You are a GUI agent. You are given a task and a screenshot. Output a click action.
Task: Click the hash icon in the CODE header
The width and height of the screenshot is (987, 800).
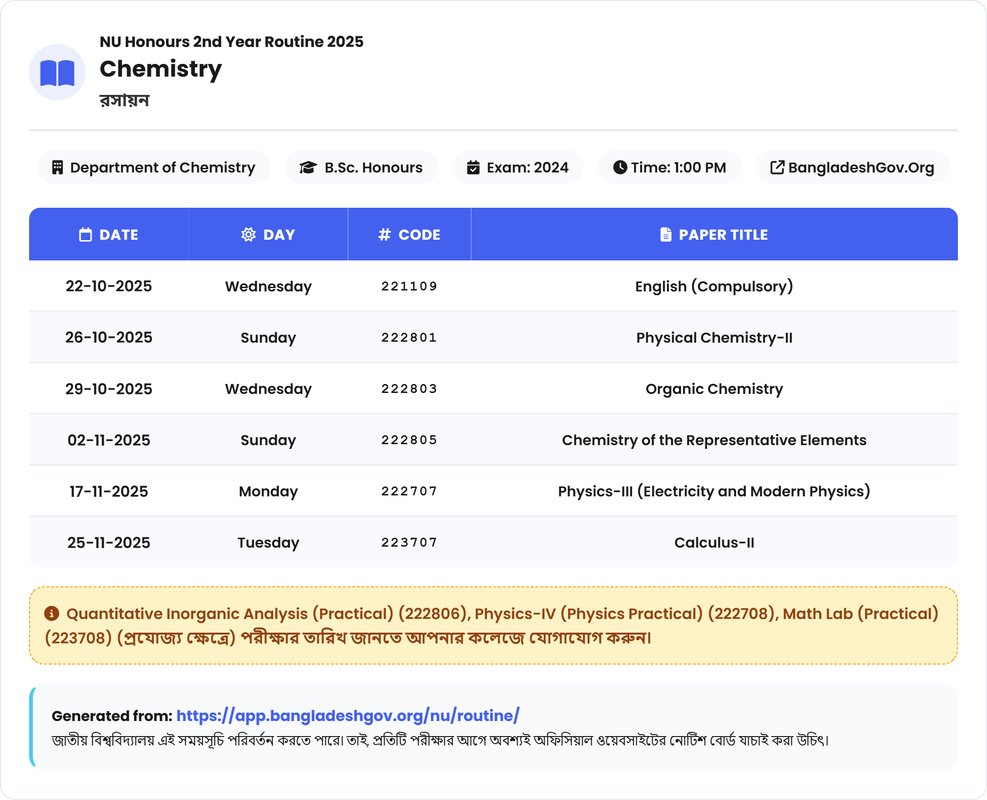click(x=384, y=235)
